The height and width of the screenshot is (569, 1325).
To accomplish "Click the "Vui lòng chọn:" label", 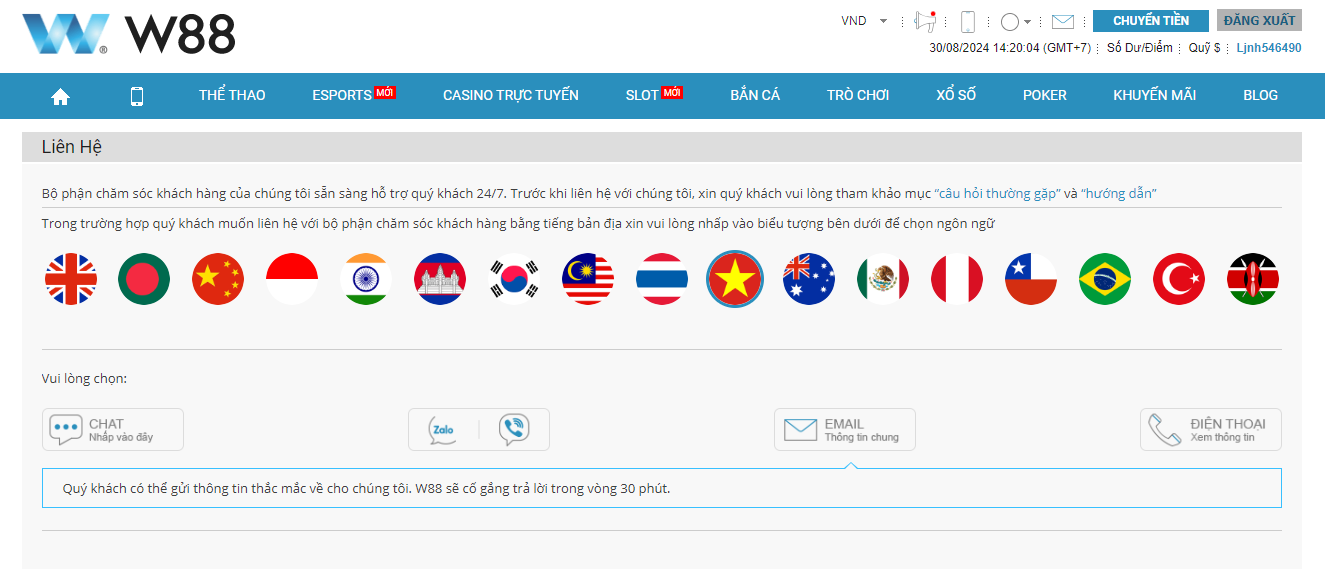I will click(x=85, y=379).
